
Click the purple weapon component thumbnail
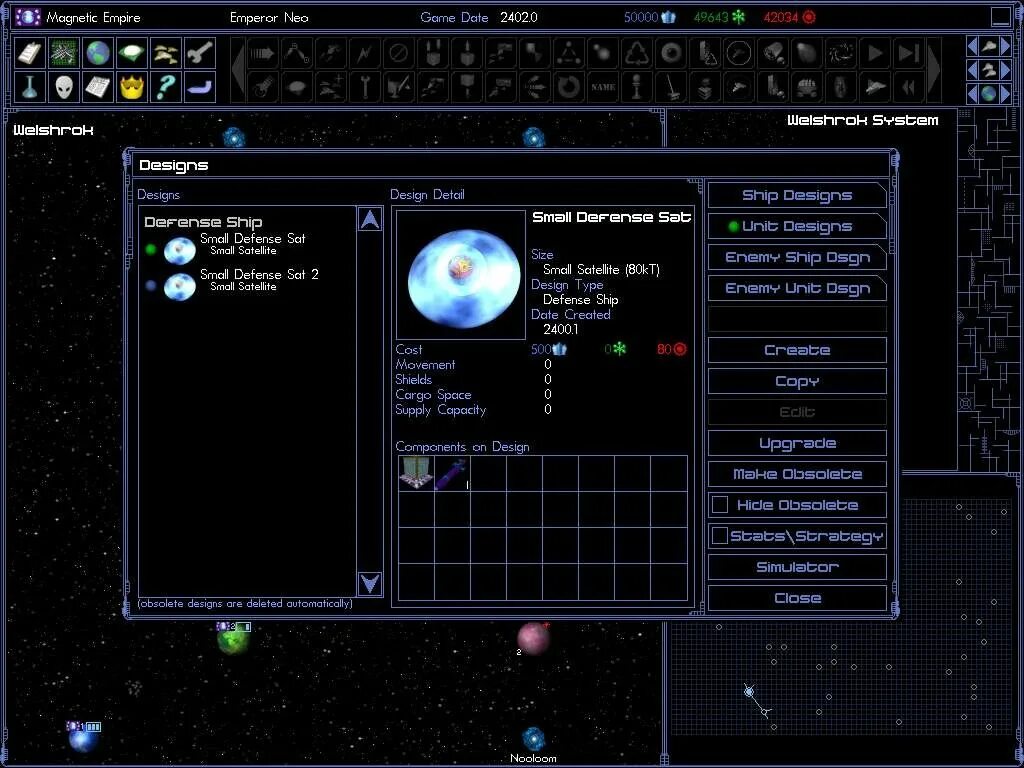coord(452,473)
